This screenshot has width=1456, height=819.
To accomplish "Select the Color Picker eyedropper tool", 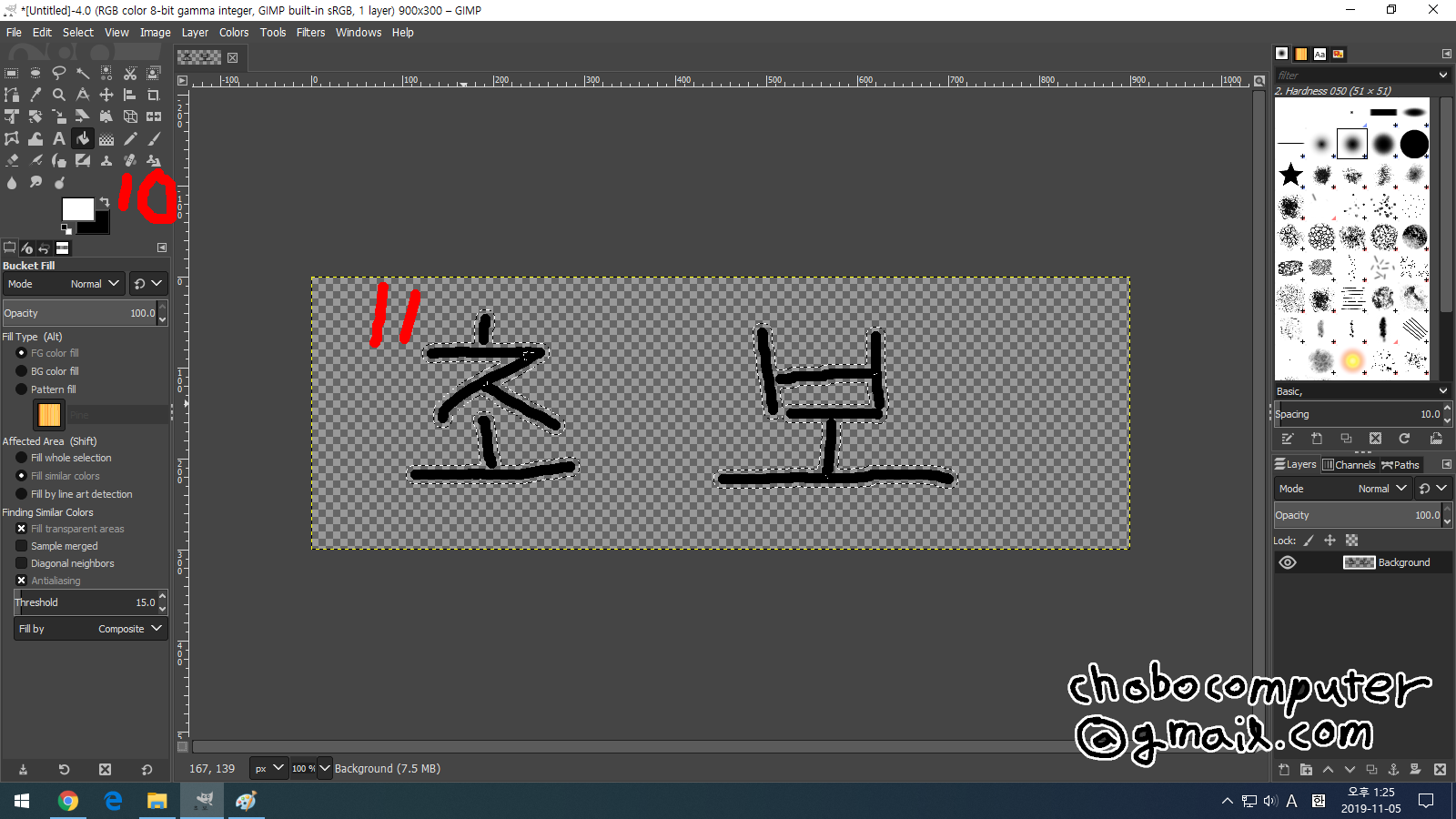I will tap(35, 95).
